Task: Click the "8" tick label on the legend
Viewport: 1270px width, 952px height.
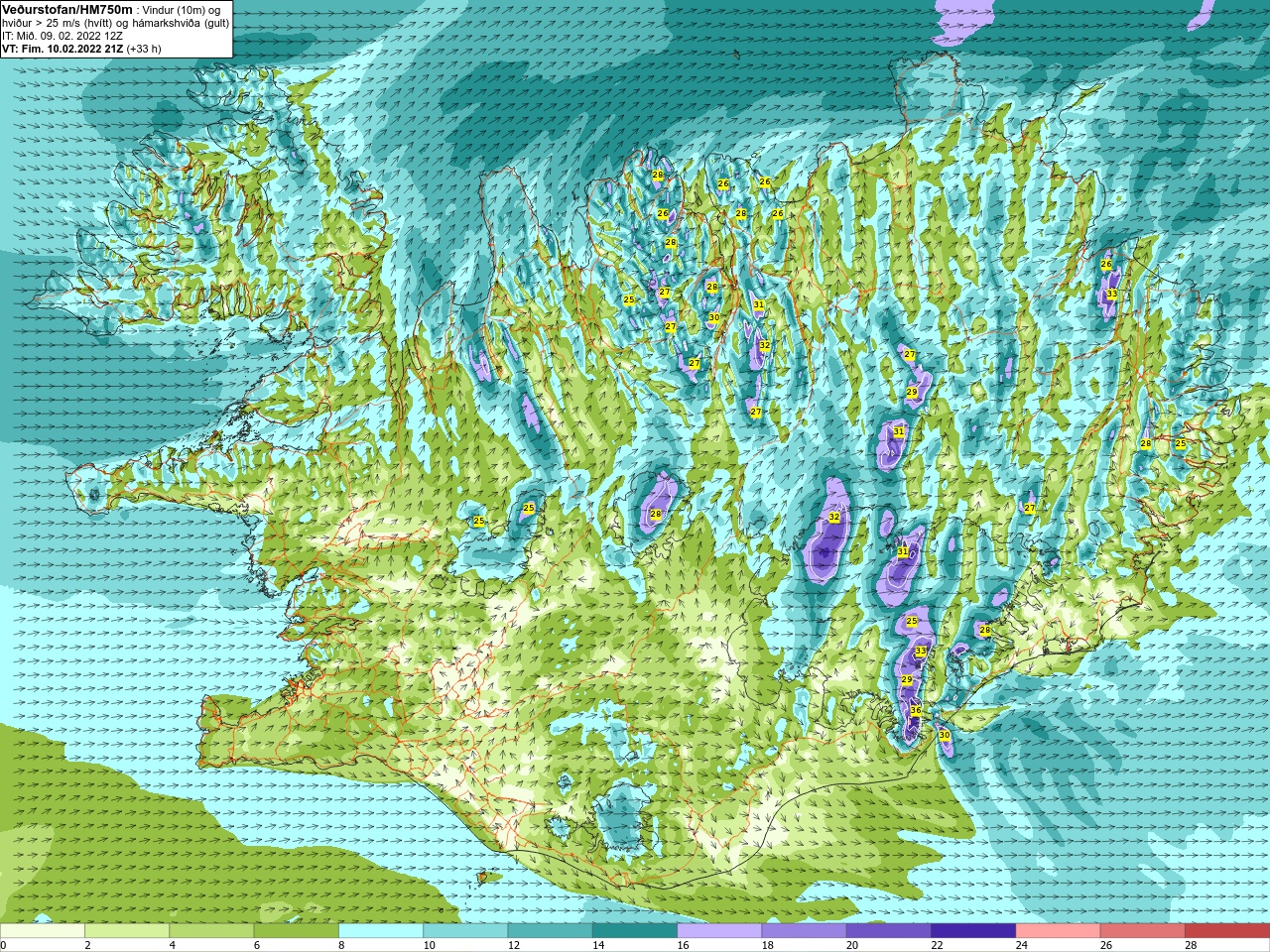Action: pos(342,945)
